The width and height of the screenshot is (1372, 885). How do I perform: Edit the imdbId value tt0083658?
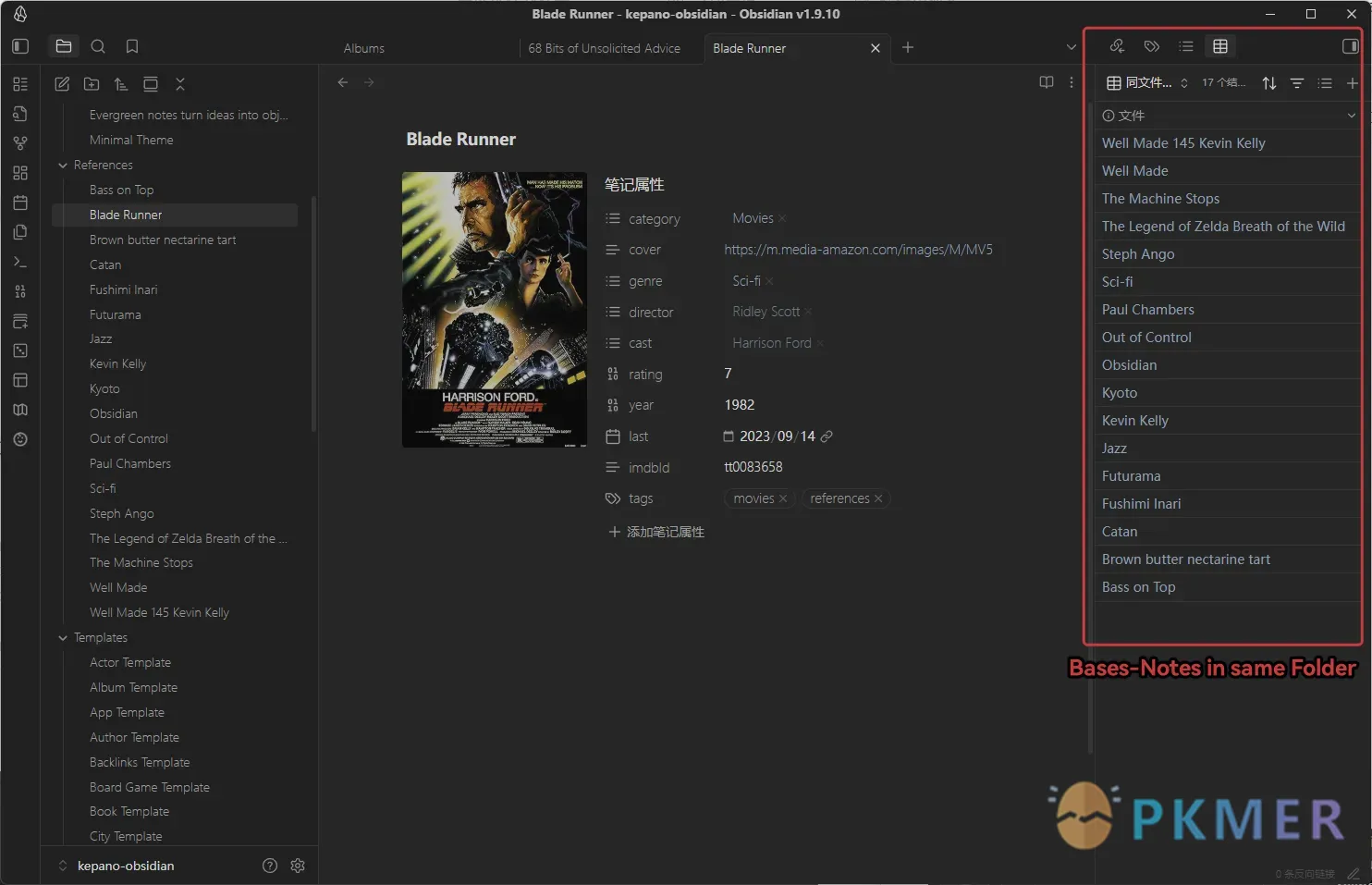click(753, 467)
